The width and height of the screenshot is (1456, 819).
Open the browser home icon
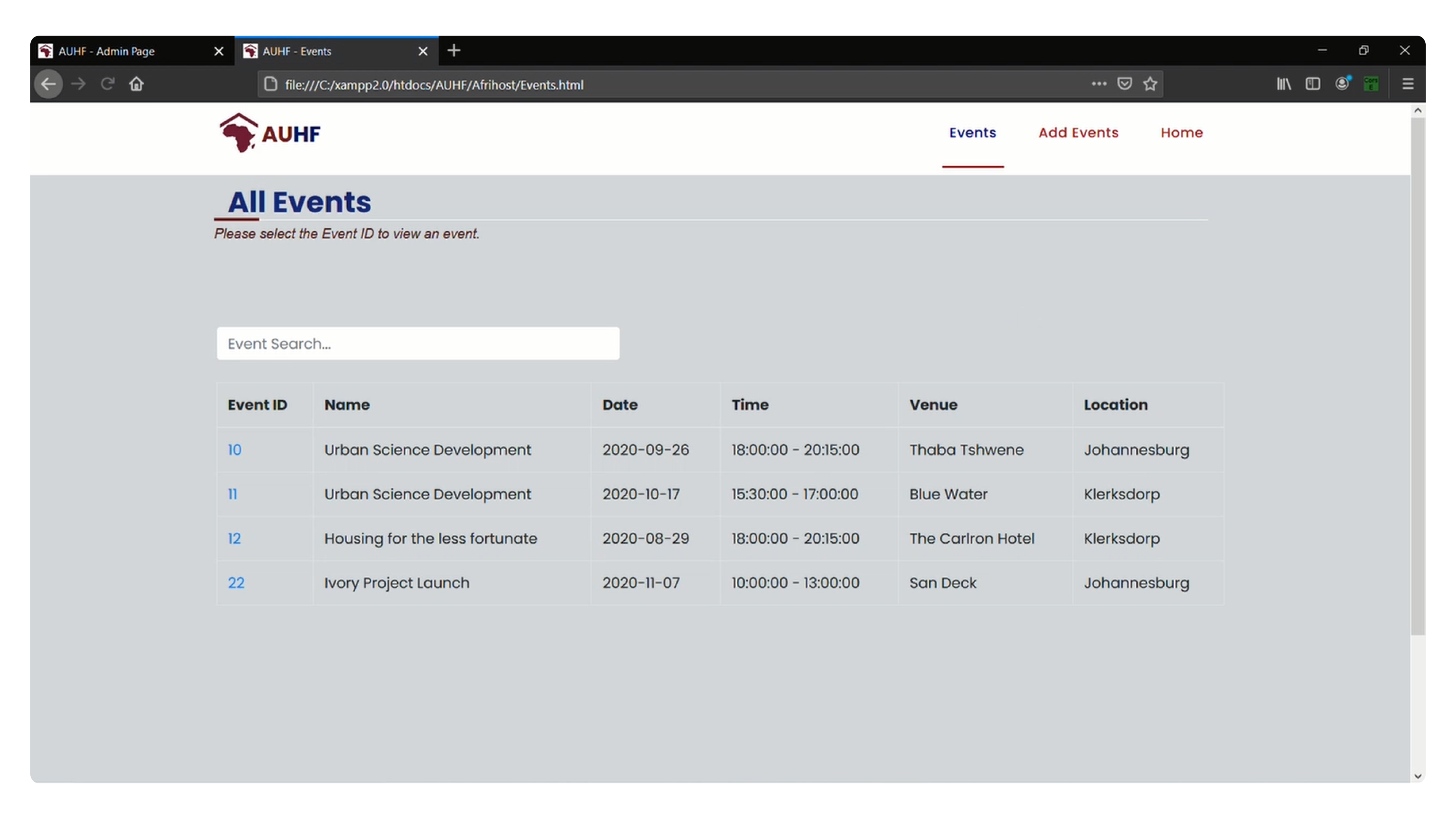[136, 84]
